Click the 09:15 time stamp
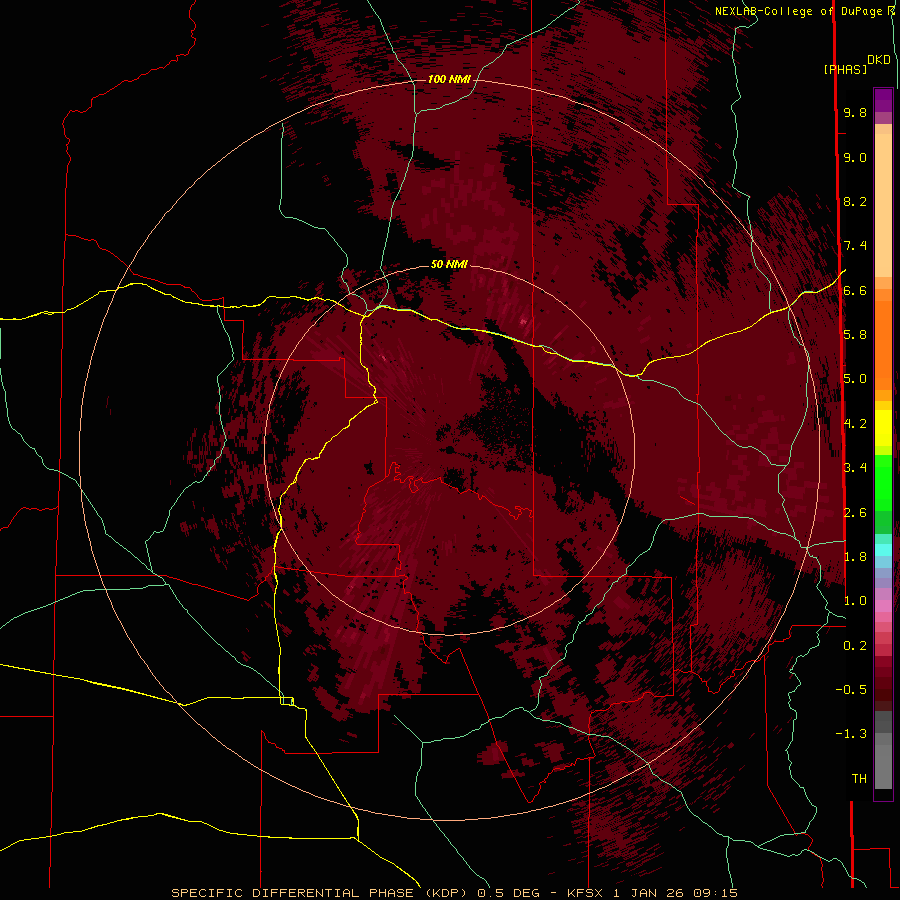900x900 pixels. [x=718, y=893]
